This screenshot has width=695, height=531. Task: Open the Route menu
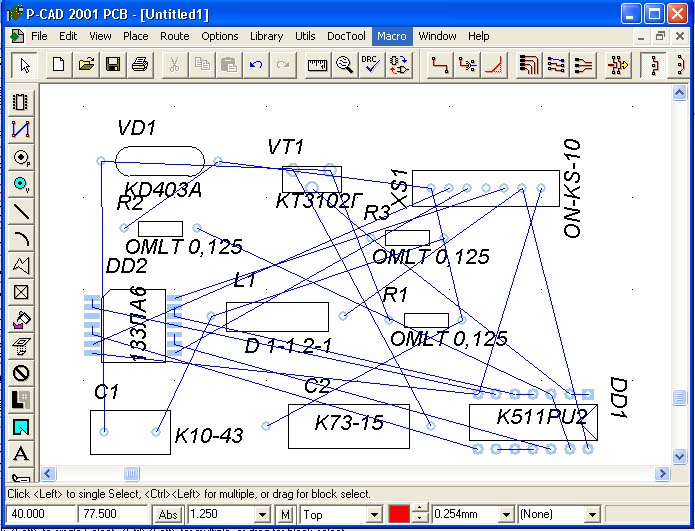click(175, 36)
